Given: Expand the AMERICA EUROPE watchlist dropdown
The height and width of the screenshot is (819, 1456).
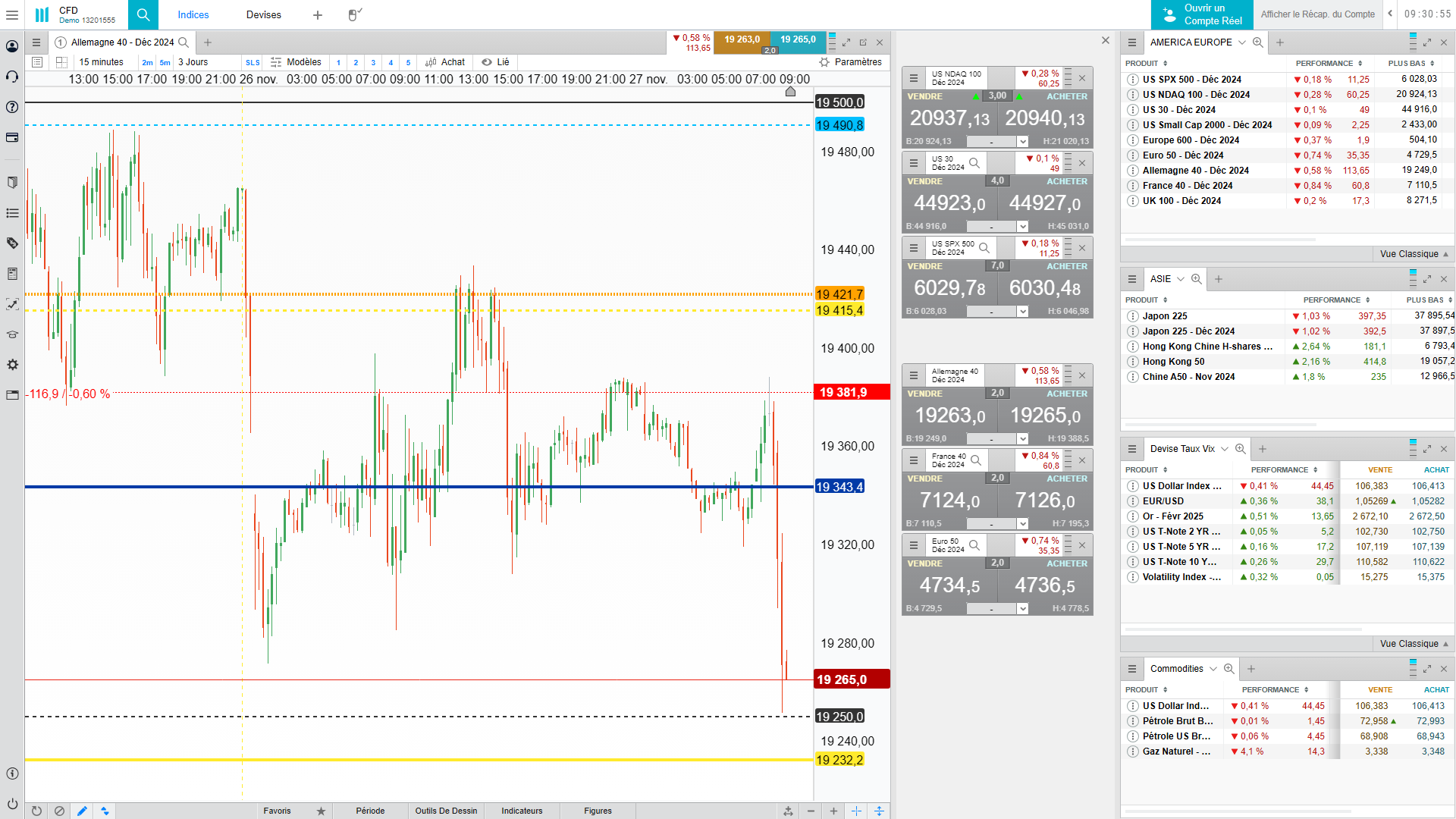Looking at the screenshot, I should click(x=1241, y=42).
